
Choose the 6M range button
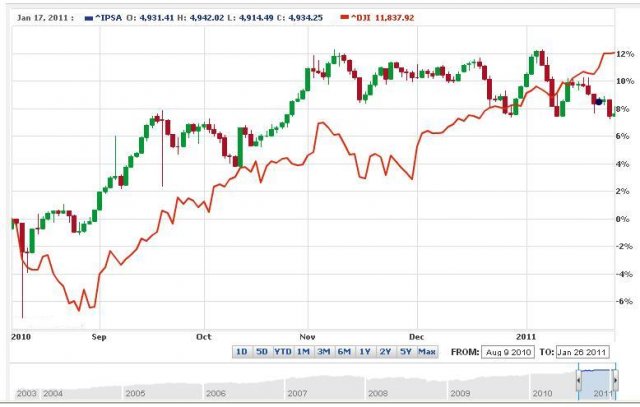pyautogui.click(x=344, y=352)
